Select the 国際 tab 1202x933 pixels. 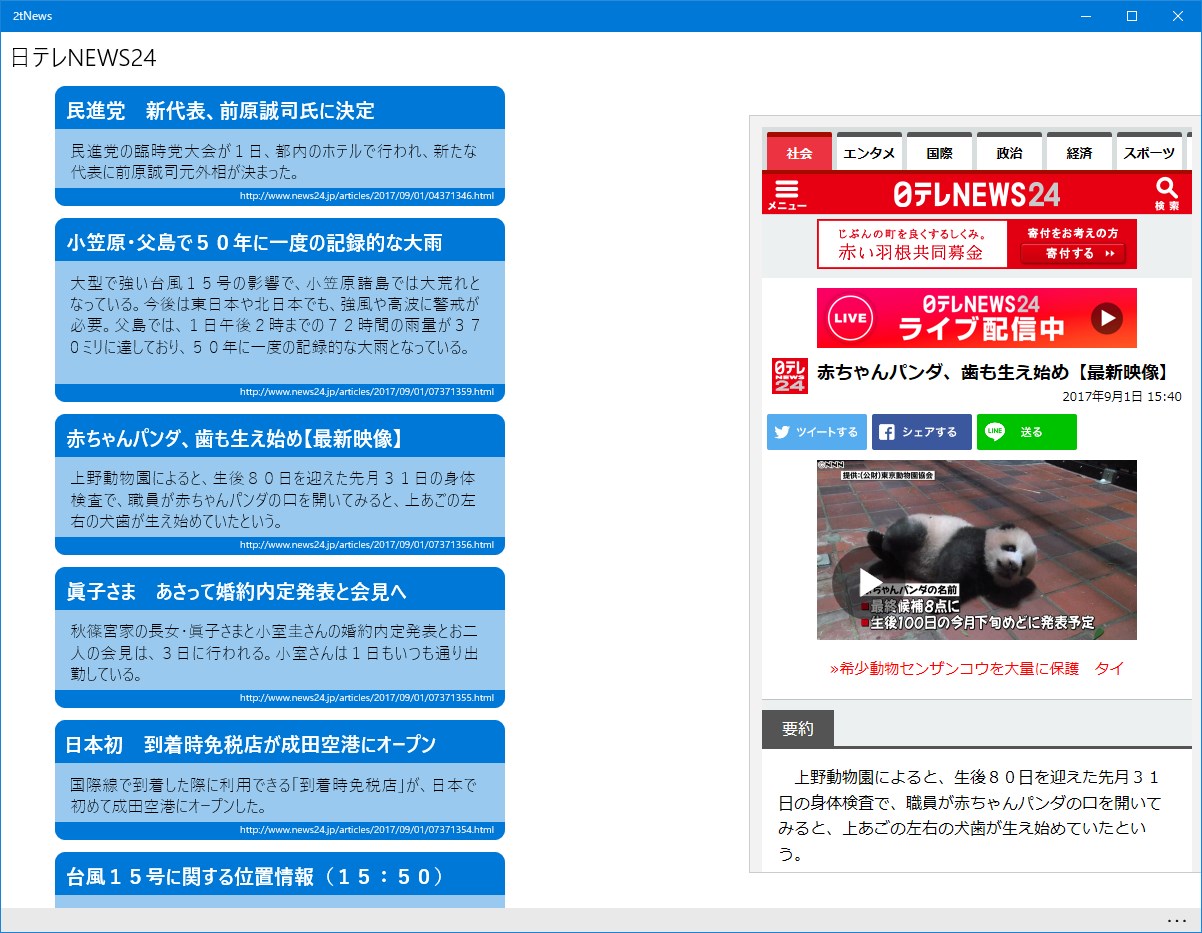click(939, 152)
